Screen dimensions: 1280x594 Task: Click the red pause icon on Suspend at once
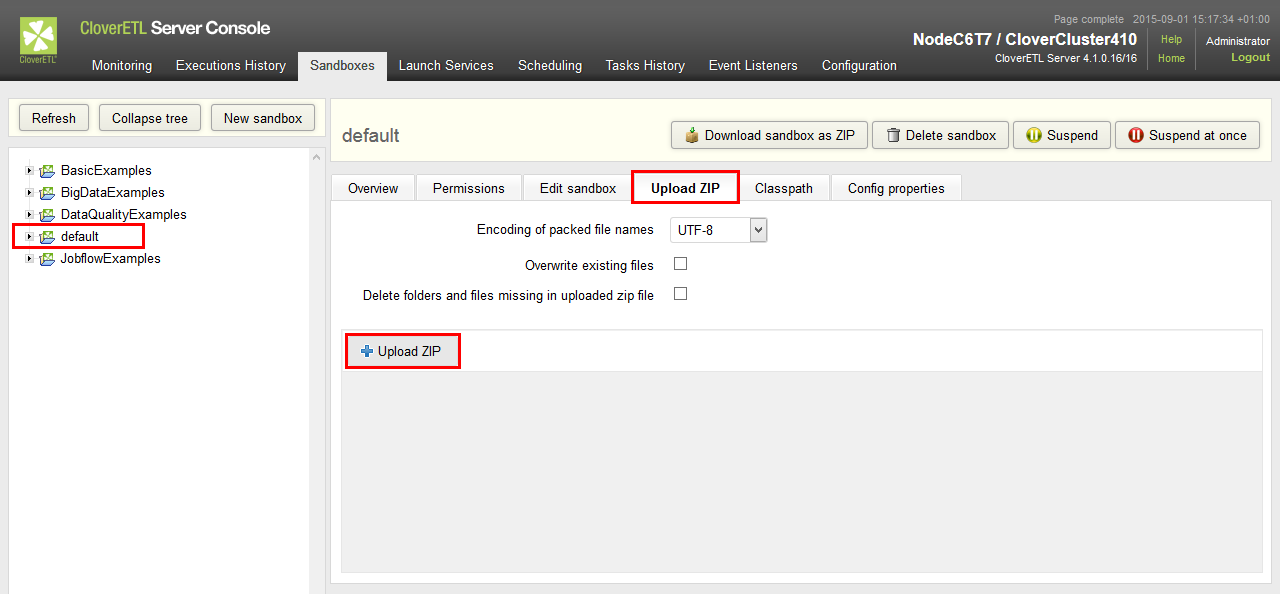point(1136,135)
